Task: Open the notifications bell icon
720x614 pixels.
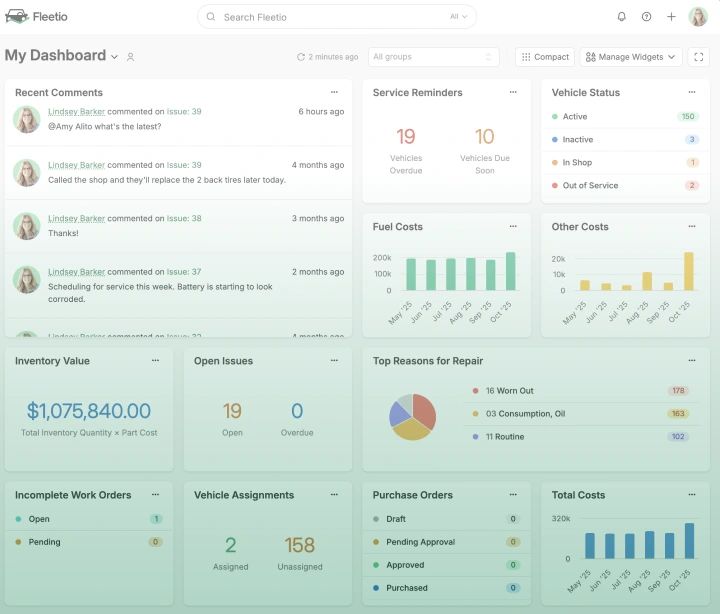Action: [x=621, y=17]
